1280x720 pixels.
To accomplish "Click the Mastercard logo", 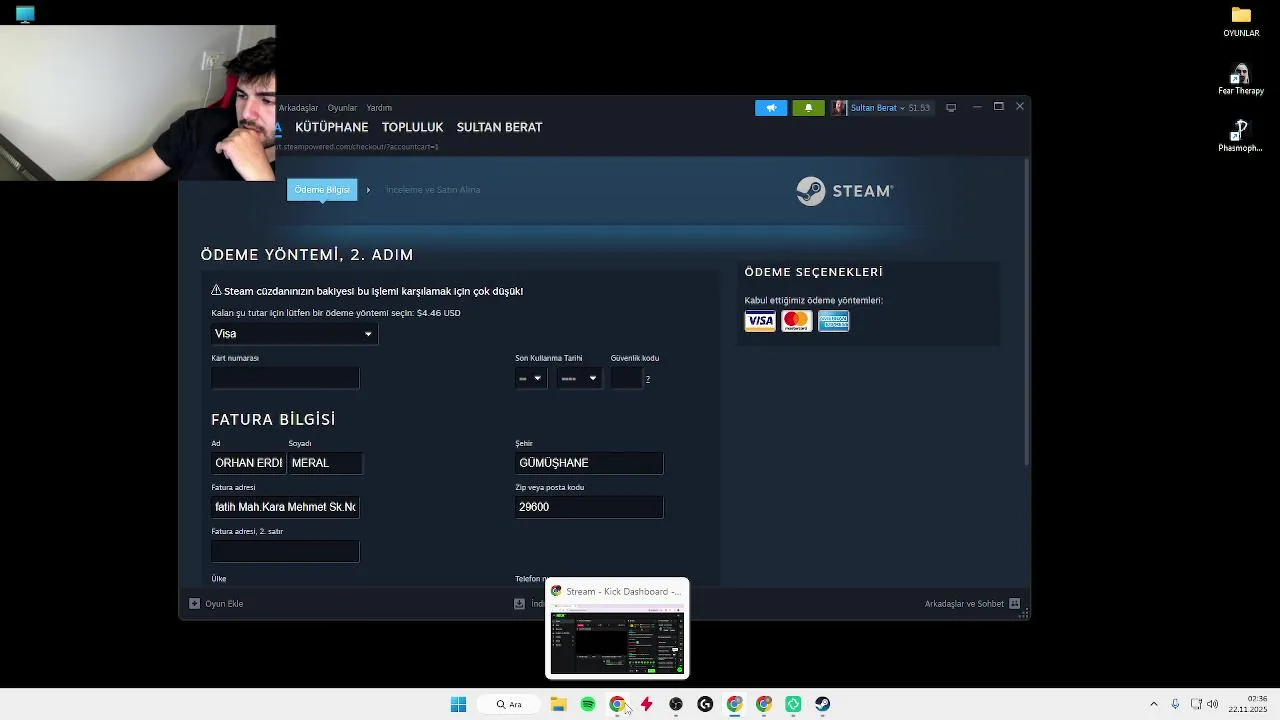I will pos(796,321).
